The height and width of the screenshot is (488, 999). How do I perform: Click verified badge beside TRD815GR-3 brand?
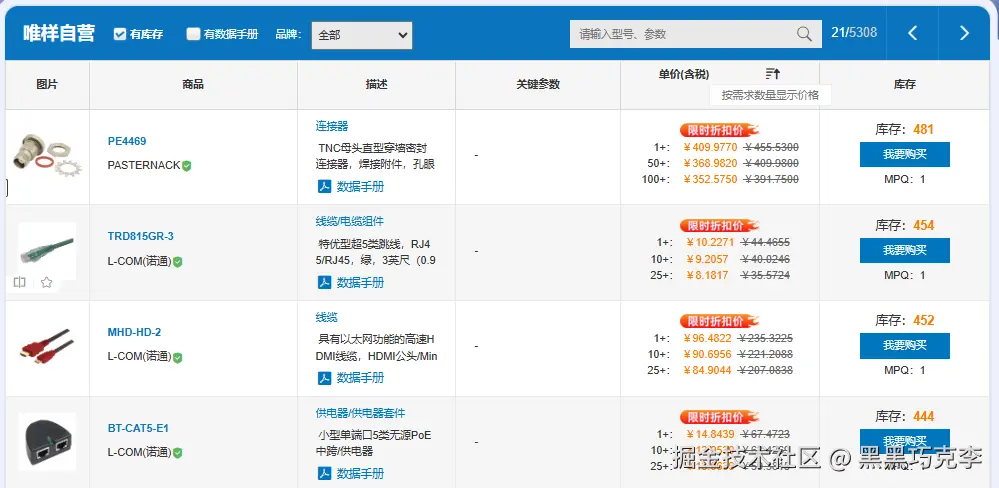click(178, 262)
